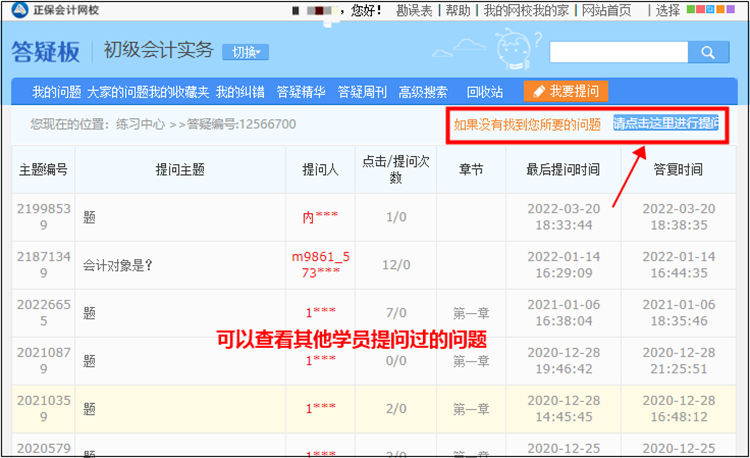Select the color theme swatches at top right
This screenshot has height=458, width=750.
714,10
